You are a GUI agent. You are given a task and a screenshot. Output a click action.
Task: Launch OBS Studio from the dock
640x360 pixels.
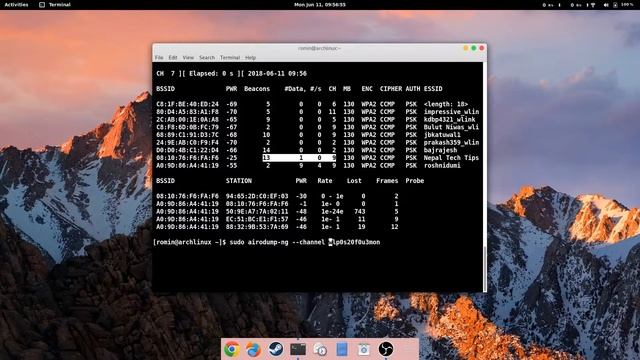tap(386, 349)
